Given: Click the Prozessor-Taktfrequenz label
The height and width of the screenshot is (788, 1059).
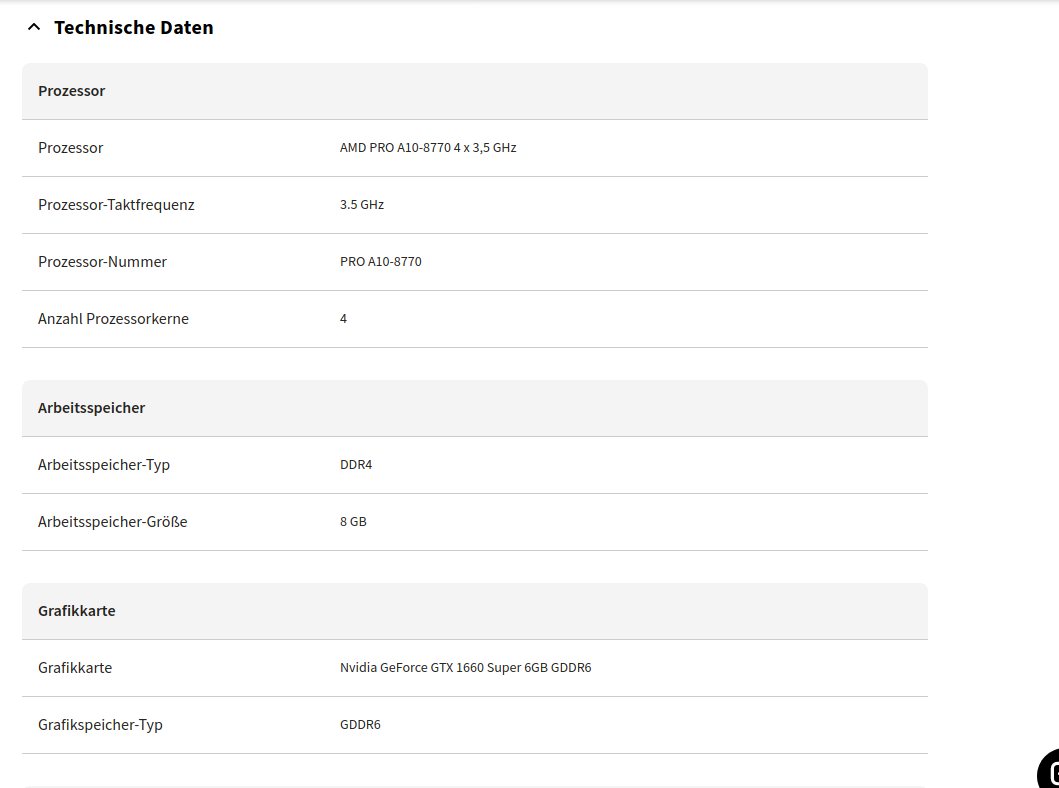Looking at the screenshot, I should click(x=116, y=205).
